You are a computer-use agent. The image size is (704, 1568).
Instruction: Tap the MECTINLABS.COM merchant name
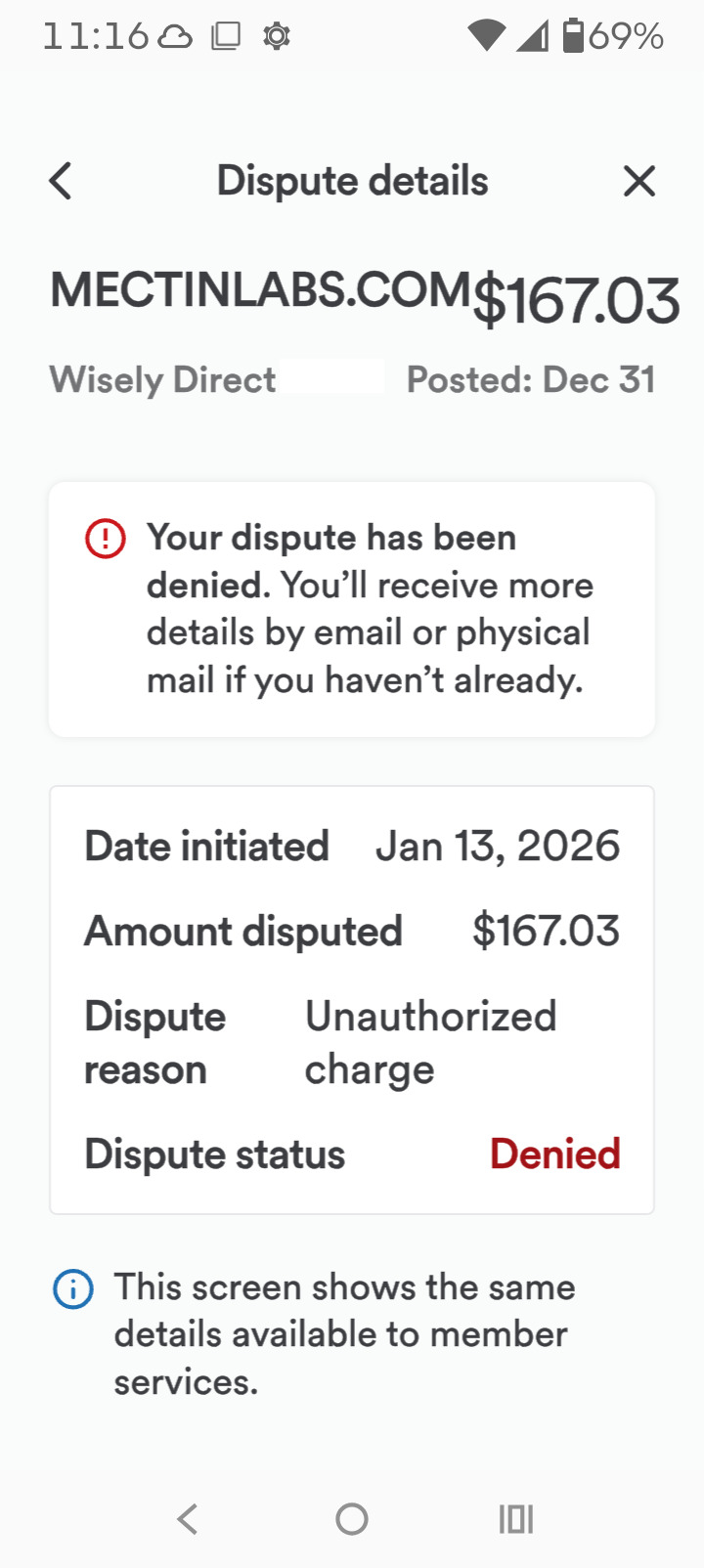pos(260,290)
